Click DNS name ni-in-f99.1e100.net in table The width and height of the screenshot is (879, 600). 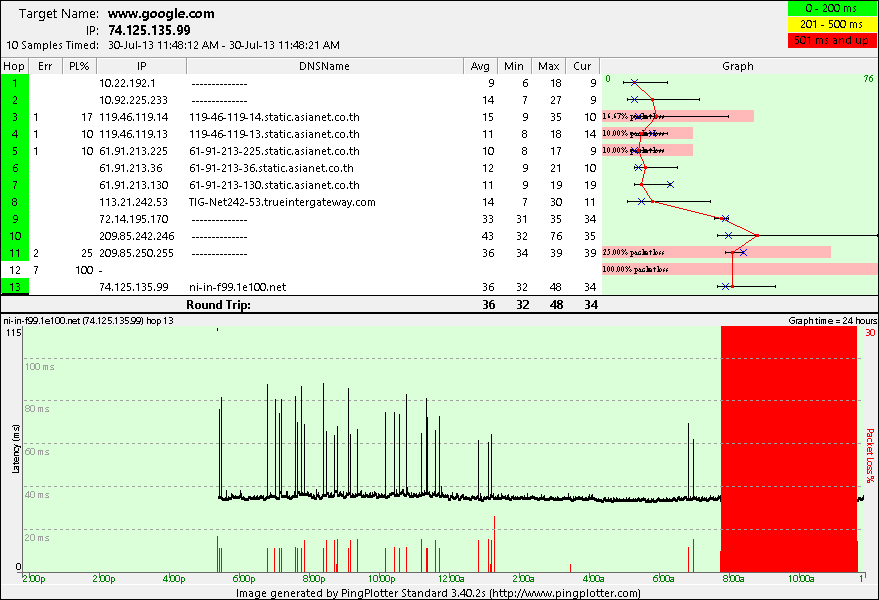[x=237, y=287]
